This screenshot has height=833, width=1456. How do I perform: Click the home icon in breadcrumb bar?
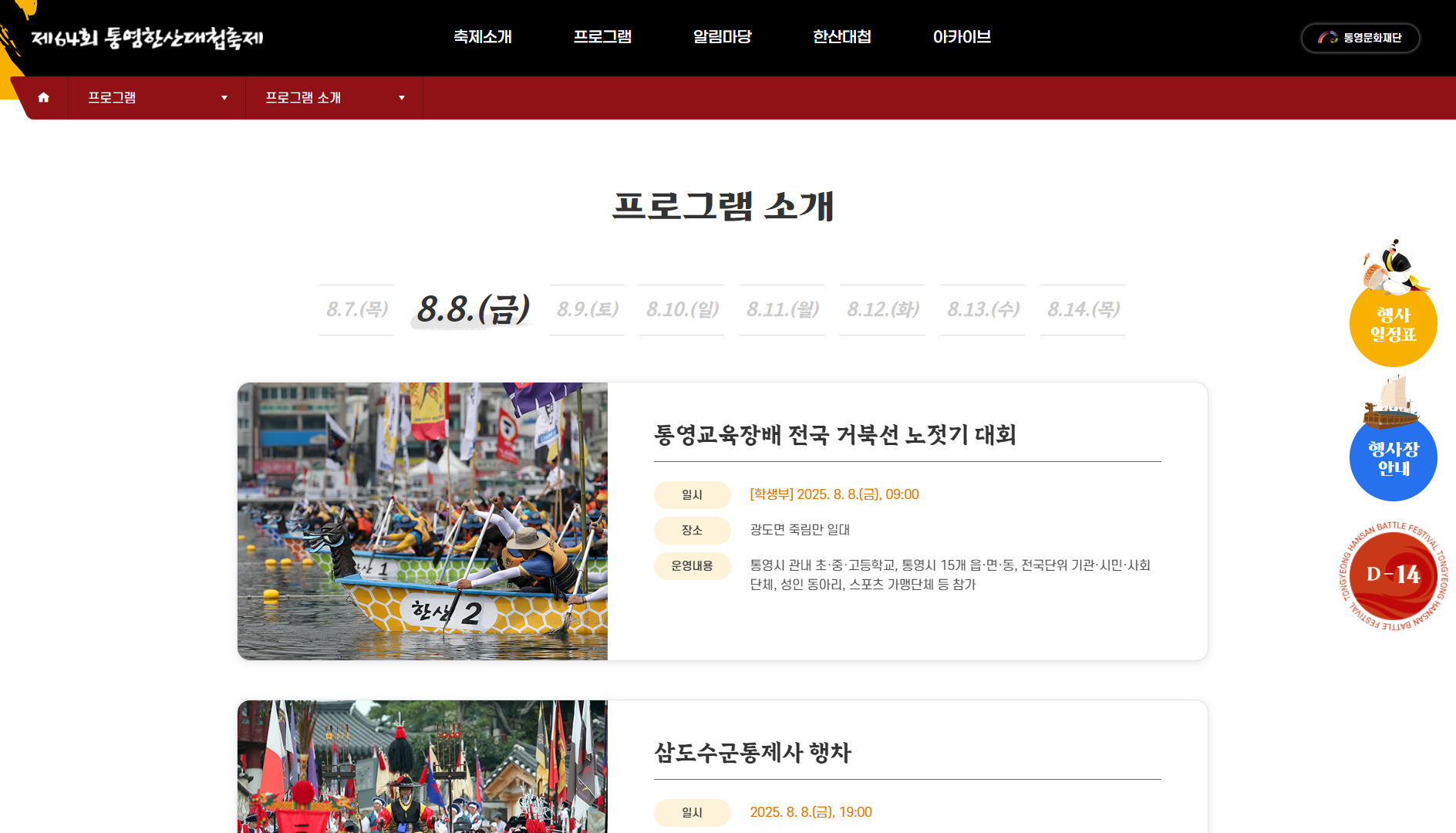pos(44,97)
